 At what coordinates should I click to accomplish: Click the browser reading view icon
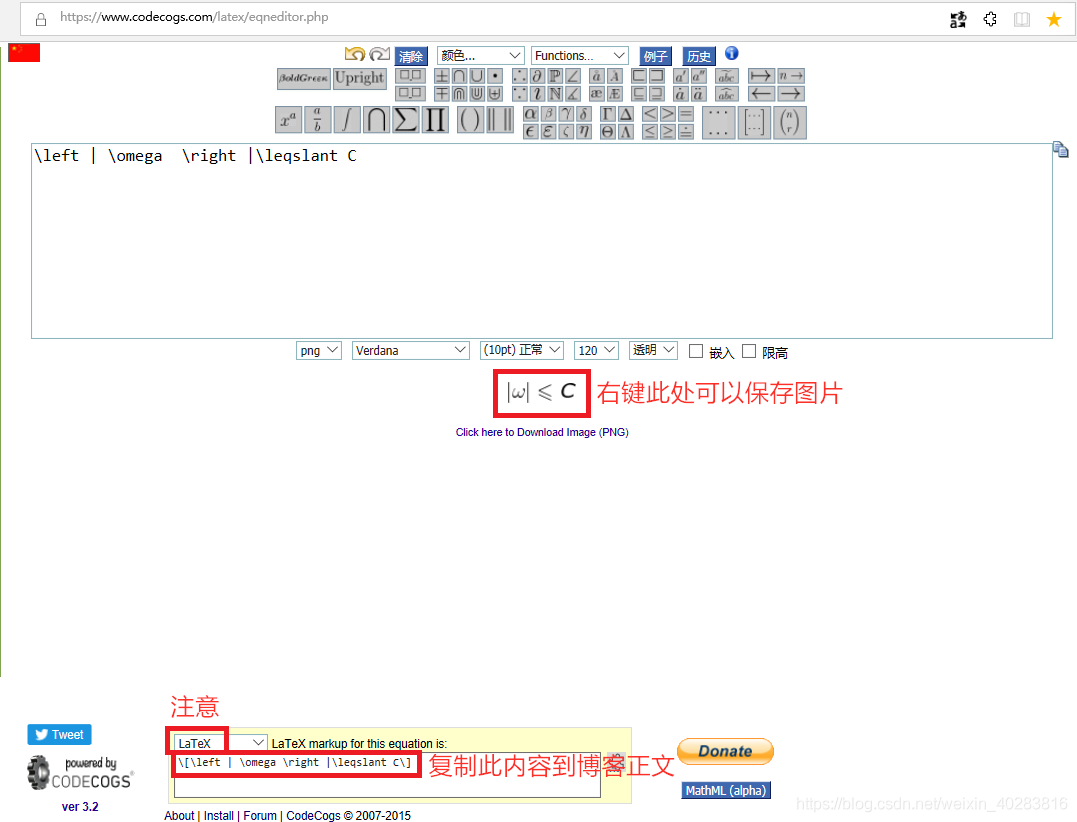click(x=1022, y=19)
